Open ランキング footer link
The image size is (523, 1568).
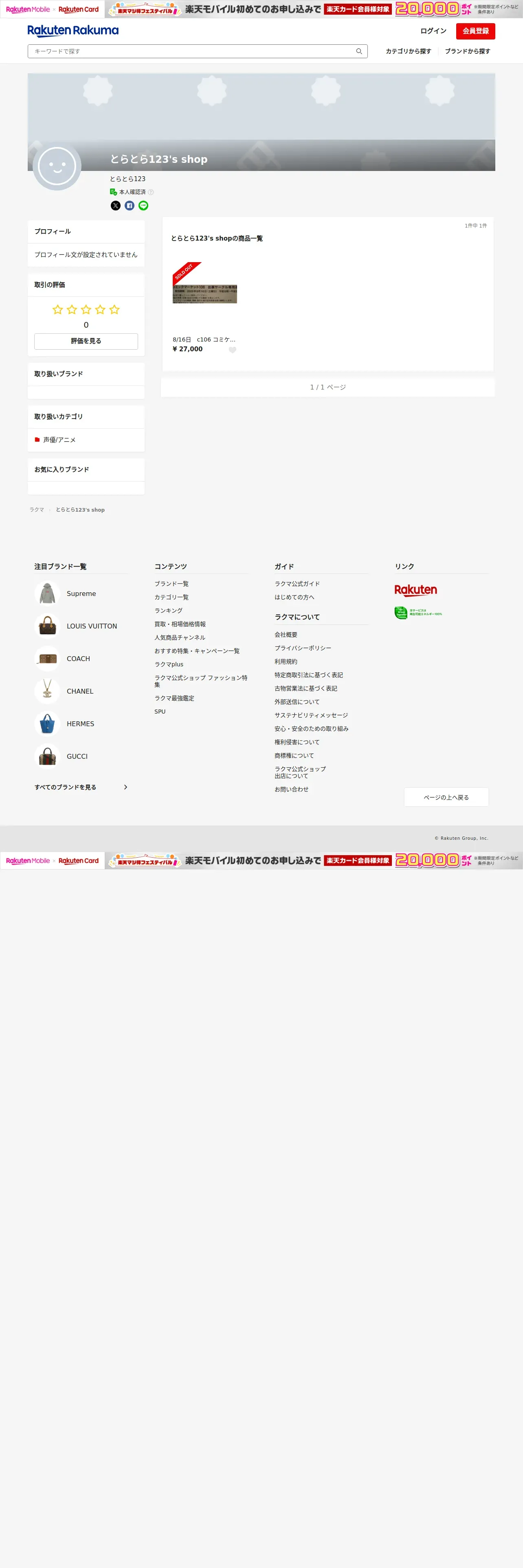tap(169, 611)
